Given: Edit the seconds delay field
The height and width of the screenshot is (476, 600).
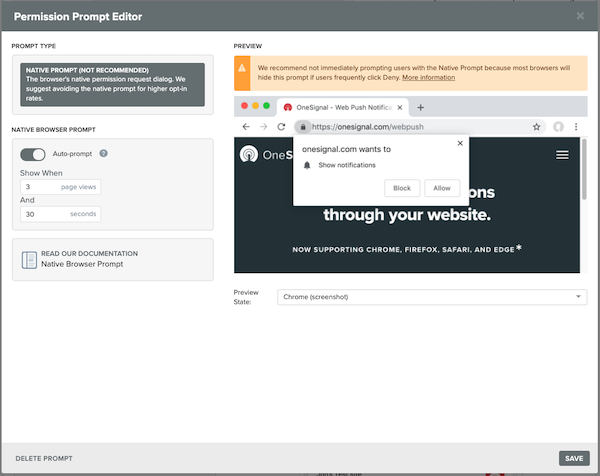Looking at the screenshot, I should point(60,214).
